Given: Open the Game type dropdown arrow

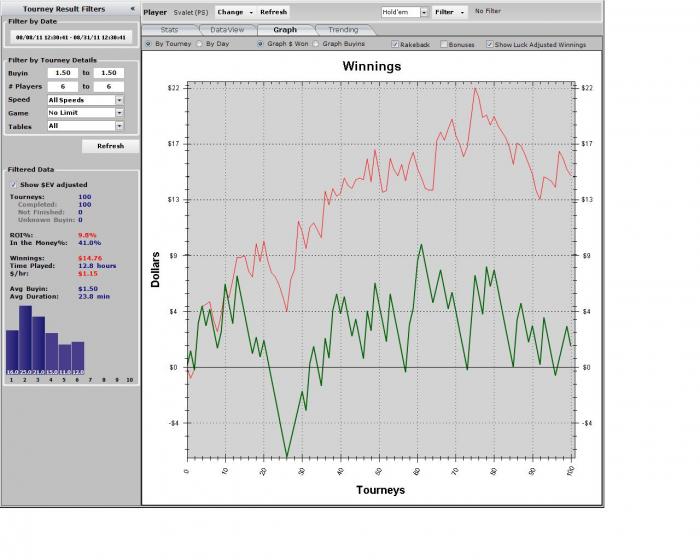Looking at the screenshot, I should (x=119, y=113).
